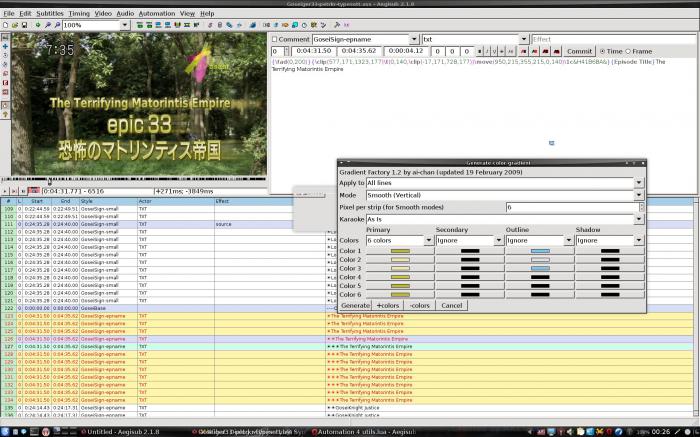The image size is (700, 437).
Task: Toggle the strikeout tag button
Action: [501, 51]
